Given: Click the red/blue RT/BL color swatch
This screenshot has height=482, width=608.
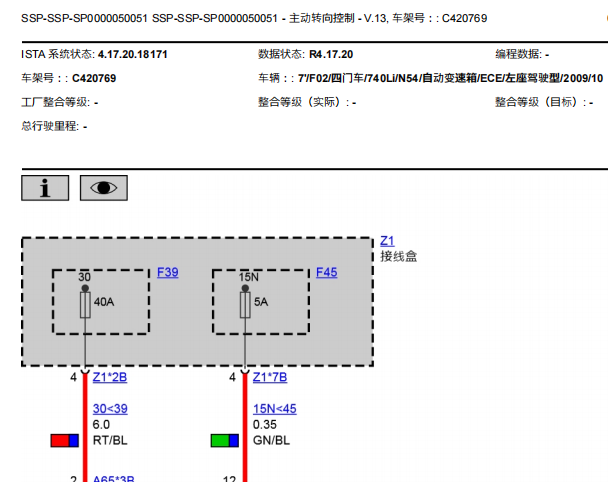Looking at the screenshot, I should [65, 441].
